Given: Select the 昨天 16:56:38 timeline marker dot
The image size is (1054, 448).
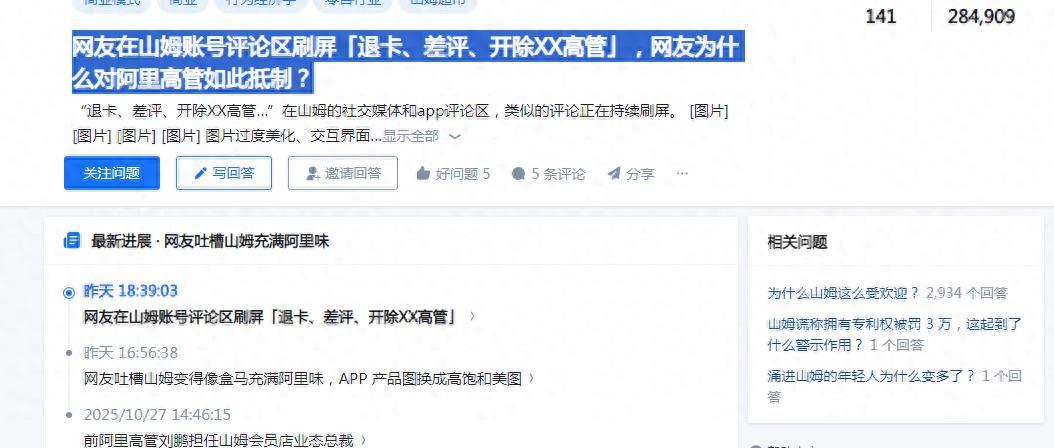Looking at the screenshot, I should click(x=69, y=353).
